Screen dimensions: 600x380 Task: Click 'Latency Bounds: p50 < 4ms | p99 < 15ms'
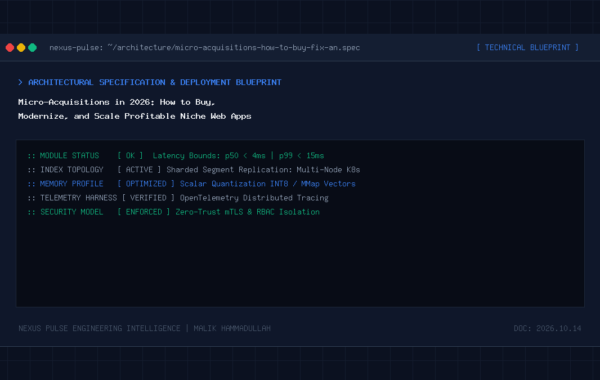238,156
